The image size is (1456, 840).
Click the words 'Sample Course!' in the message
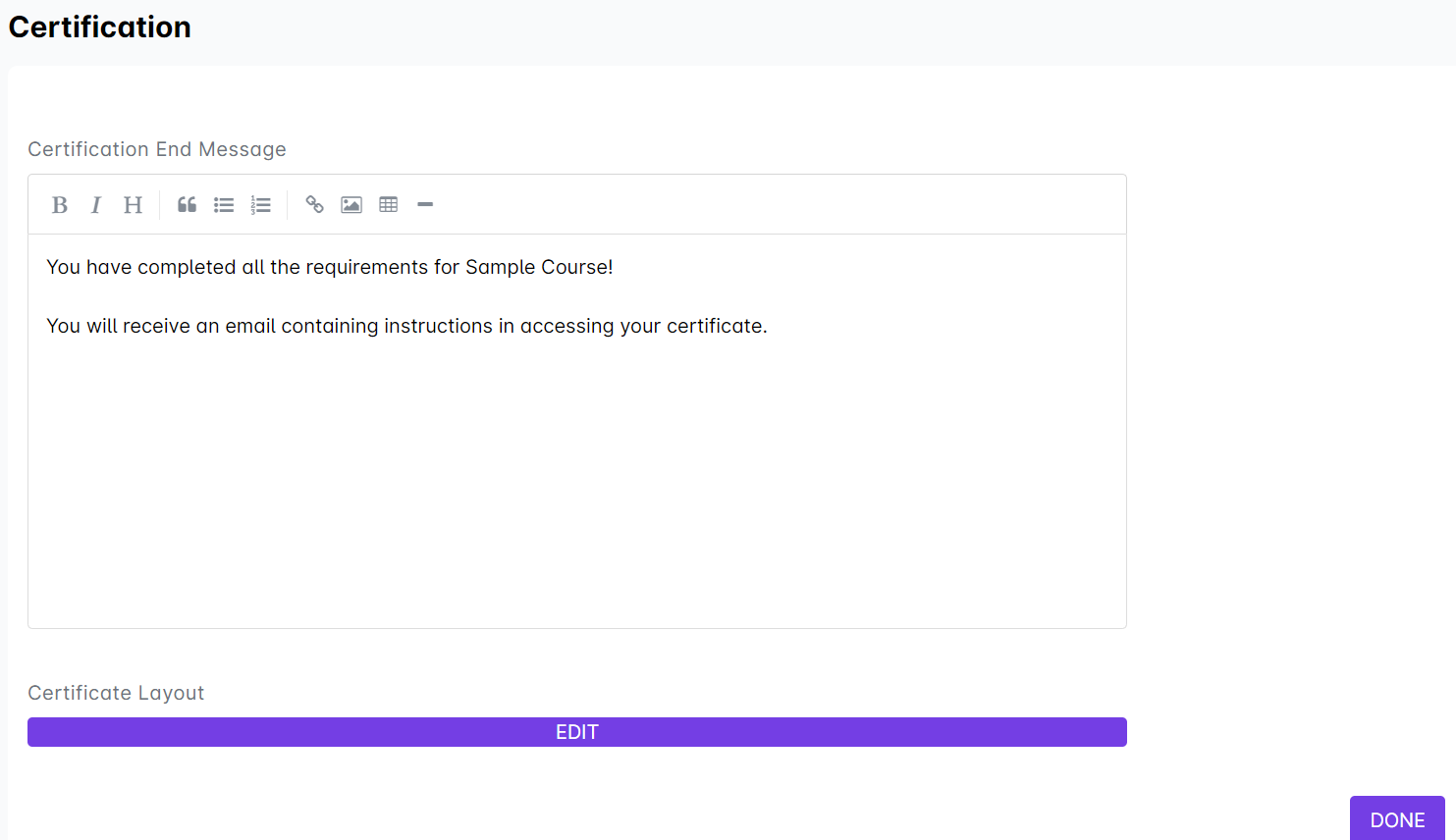click(539, 267)
